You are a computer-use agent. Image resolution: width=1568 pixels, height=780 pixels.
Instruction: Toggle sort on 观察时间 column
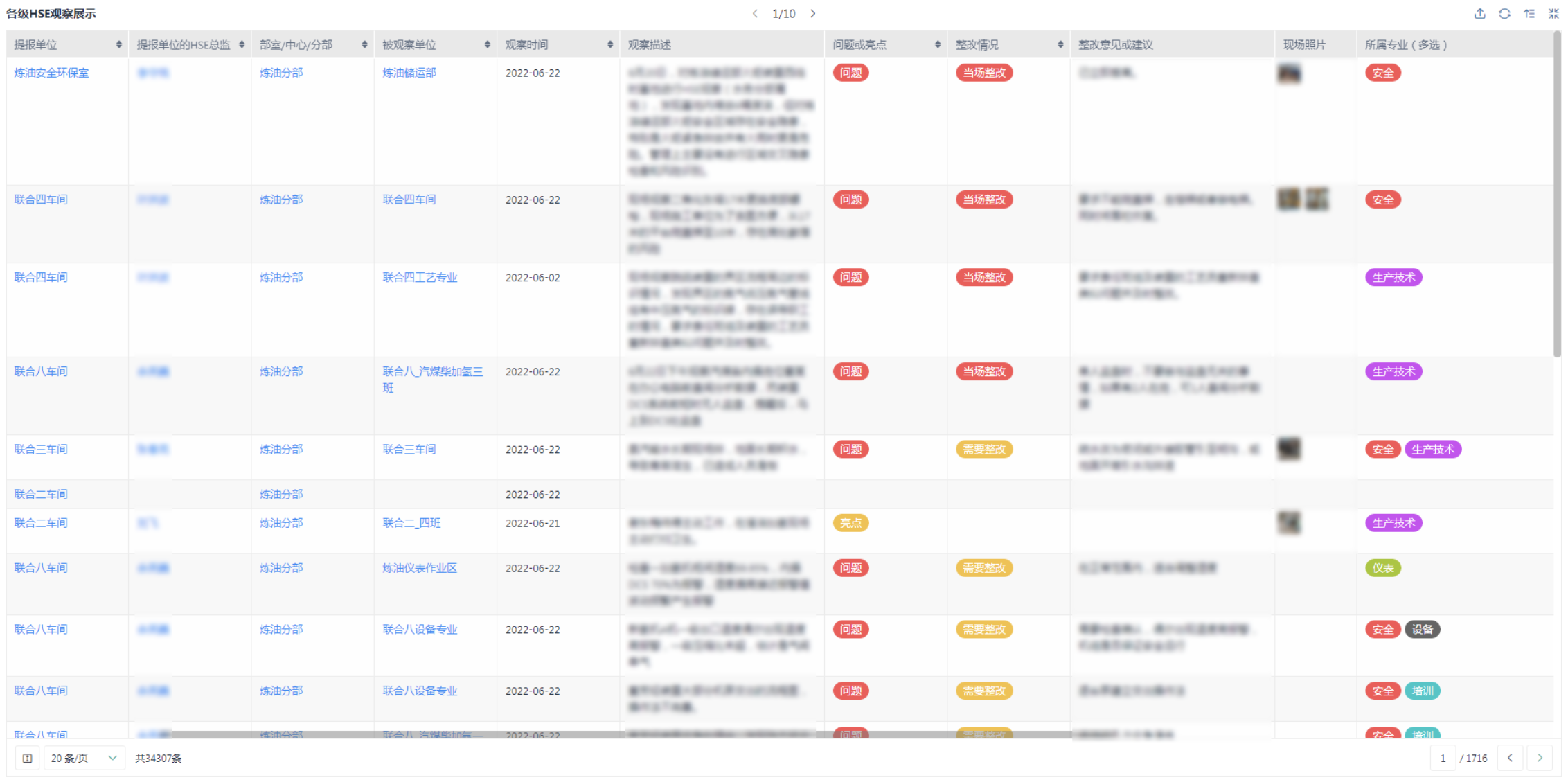tap(610, 45)
